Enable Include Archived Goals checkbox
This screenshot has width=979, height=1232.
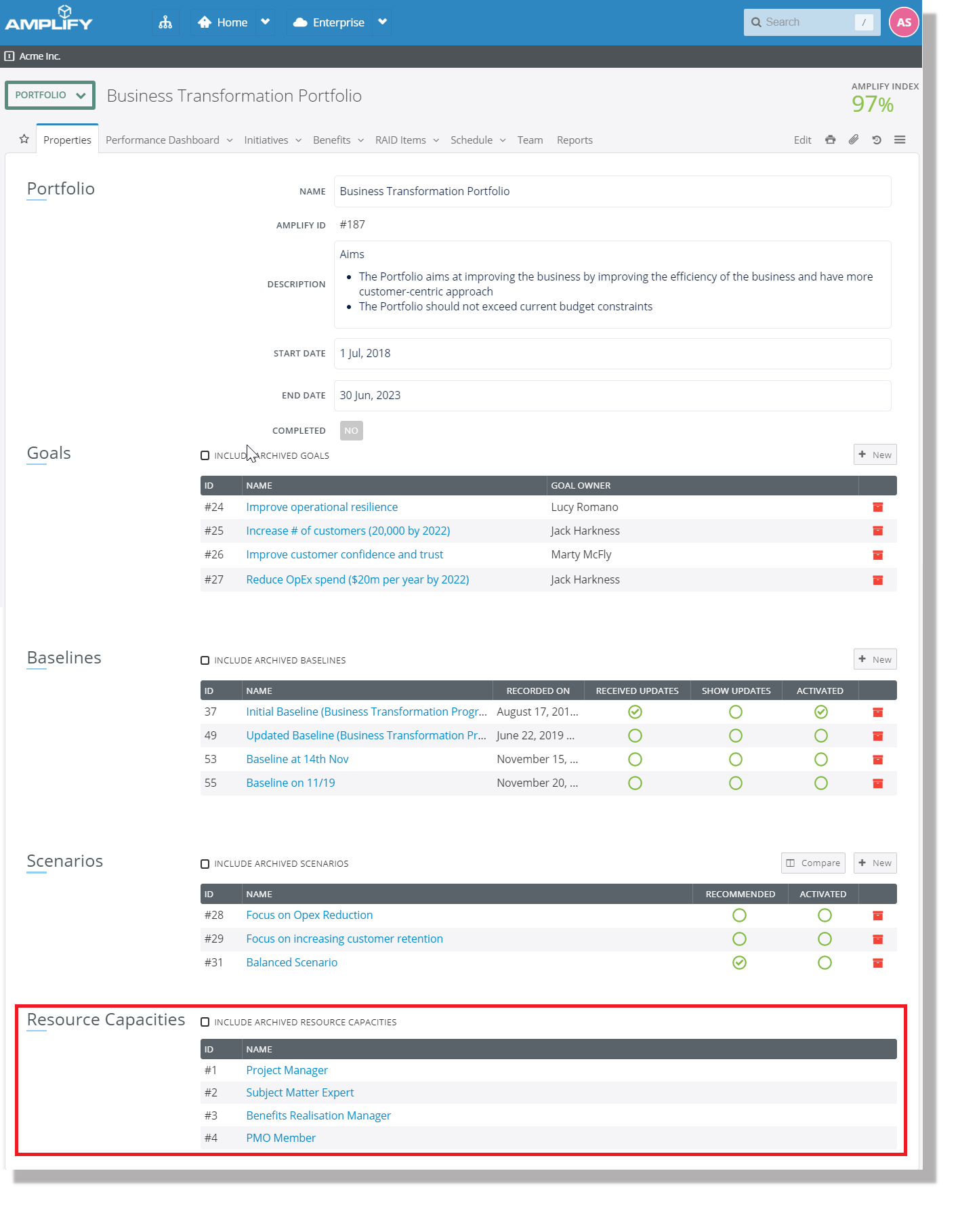point(205,455)
